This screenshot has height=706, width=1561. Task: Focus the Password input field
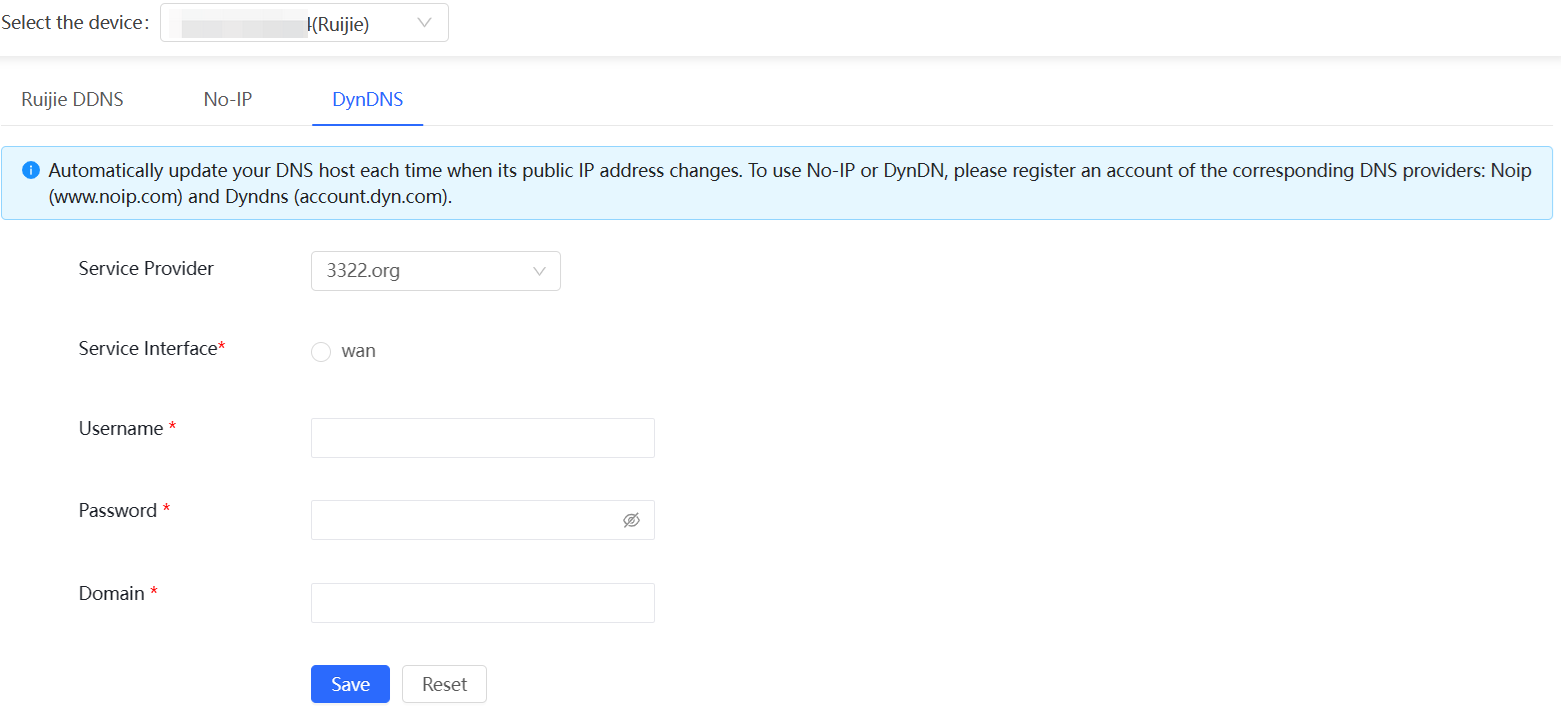465,520
